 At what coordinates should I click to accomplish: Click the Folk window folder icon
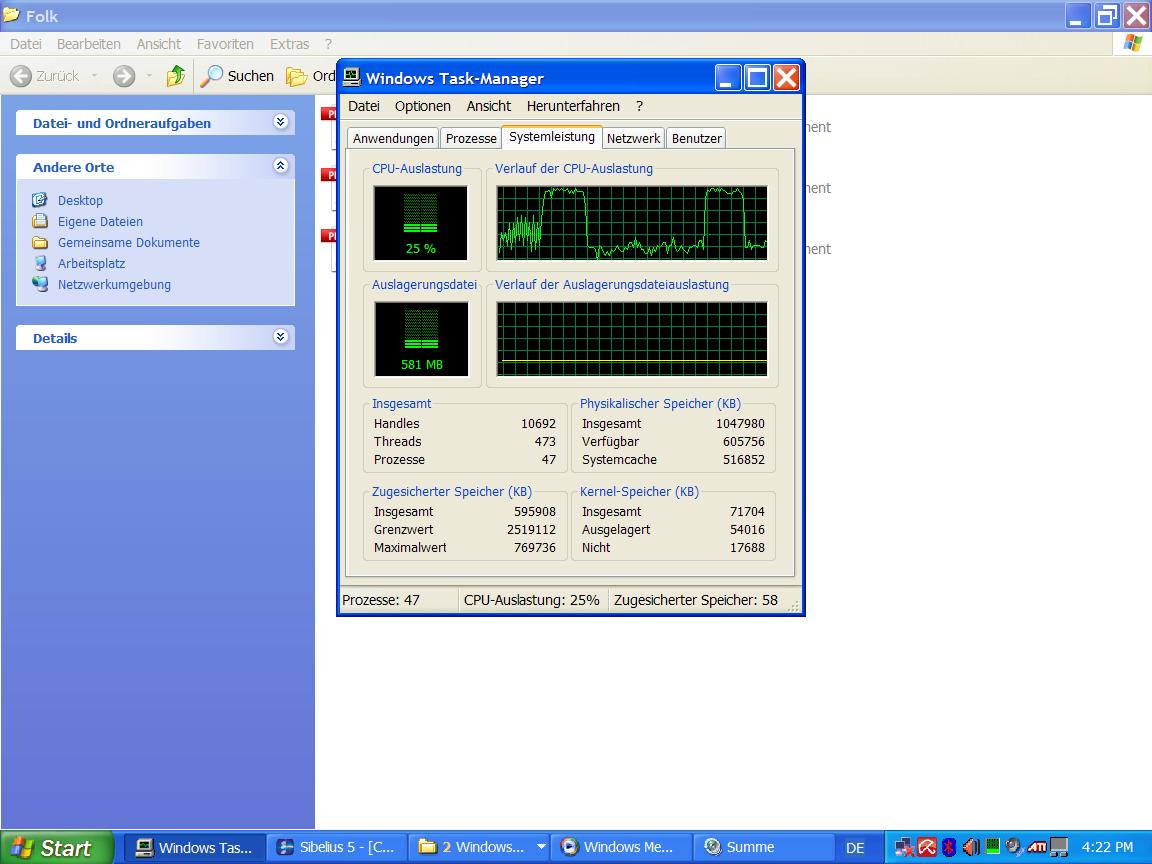click(11, 15)
